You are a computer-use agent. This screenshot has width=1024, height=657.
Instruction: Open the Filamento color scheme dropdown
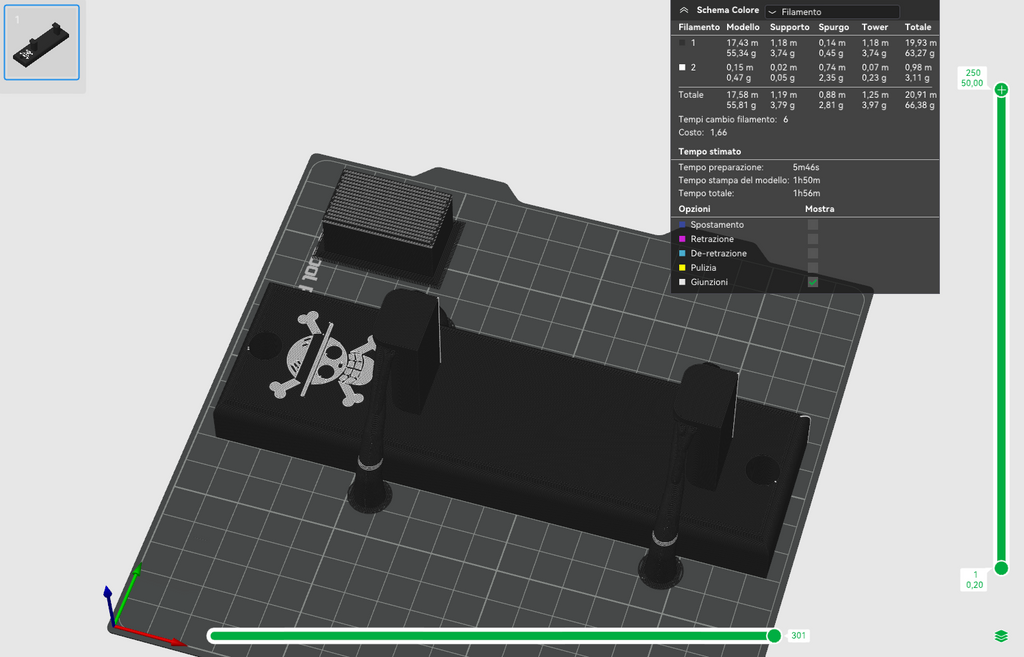coord(832,12)
